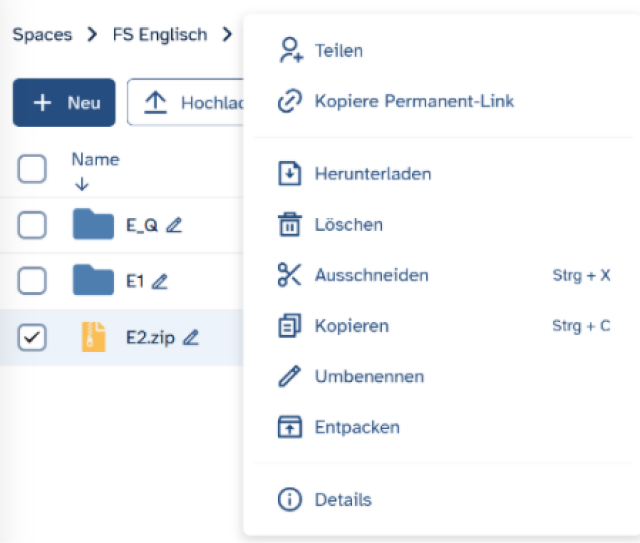Rename E_Q folder via its pencil icon
The height and width of the screenshot is (543, 640).
point(174,226)
